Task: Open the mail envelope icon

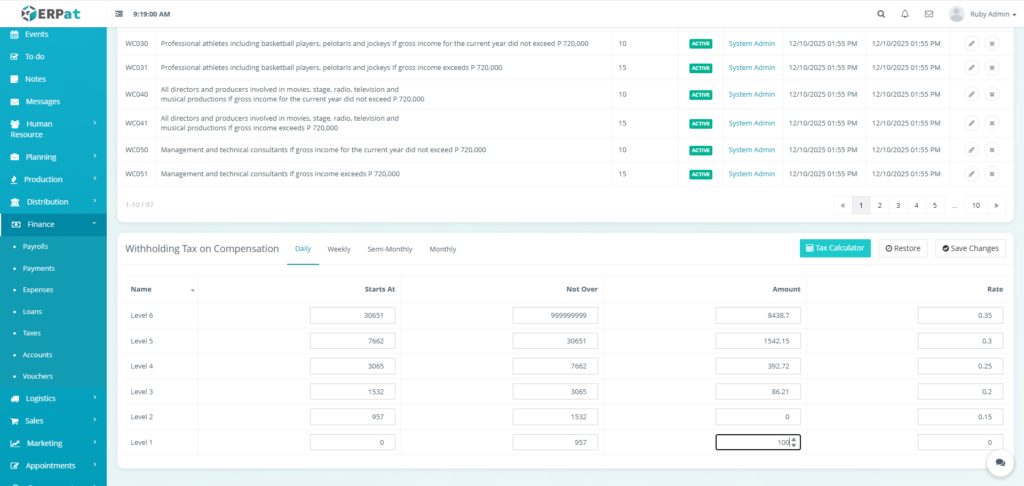Action: pos(929,14)
